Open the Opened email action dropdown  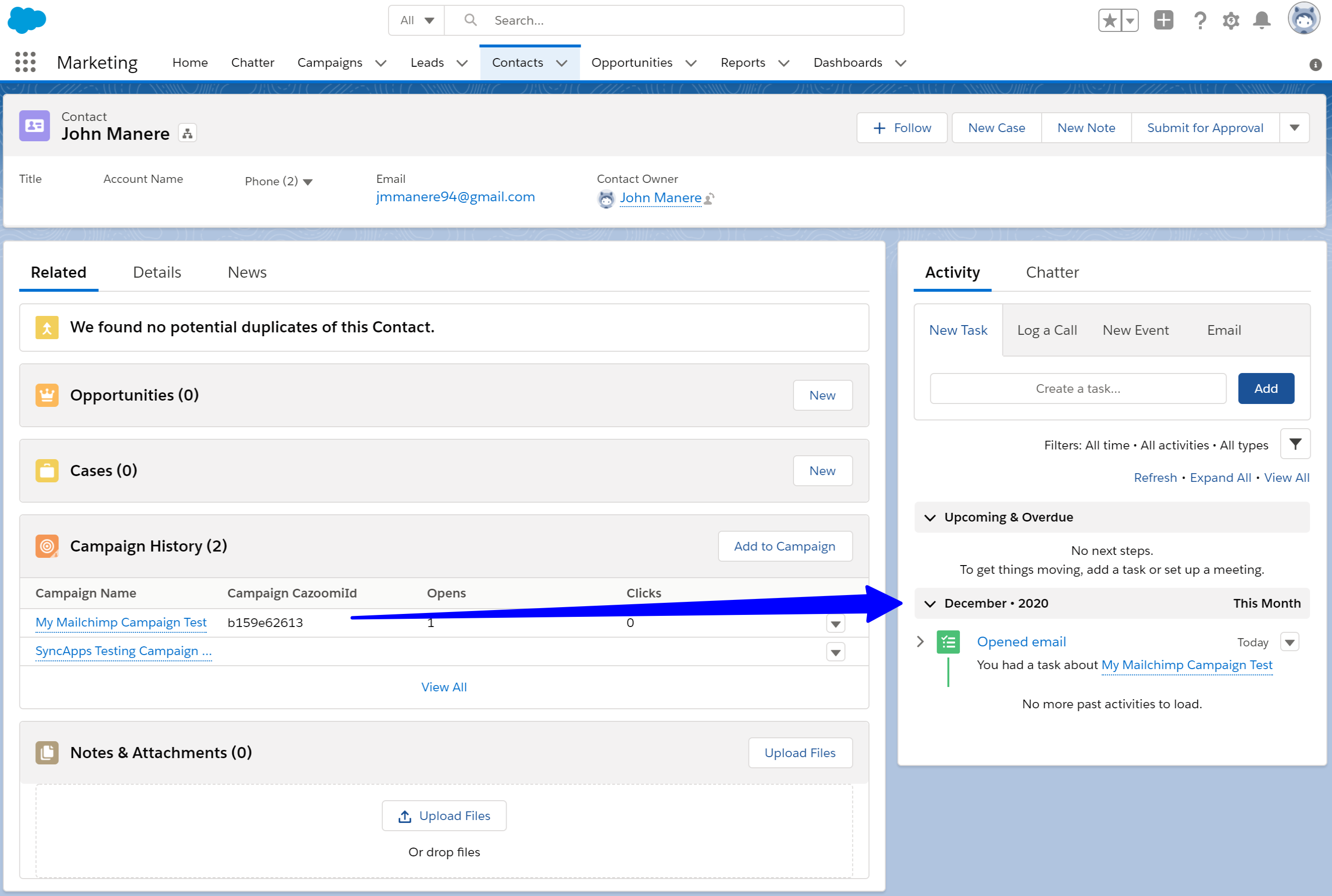(1290, 642)
